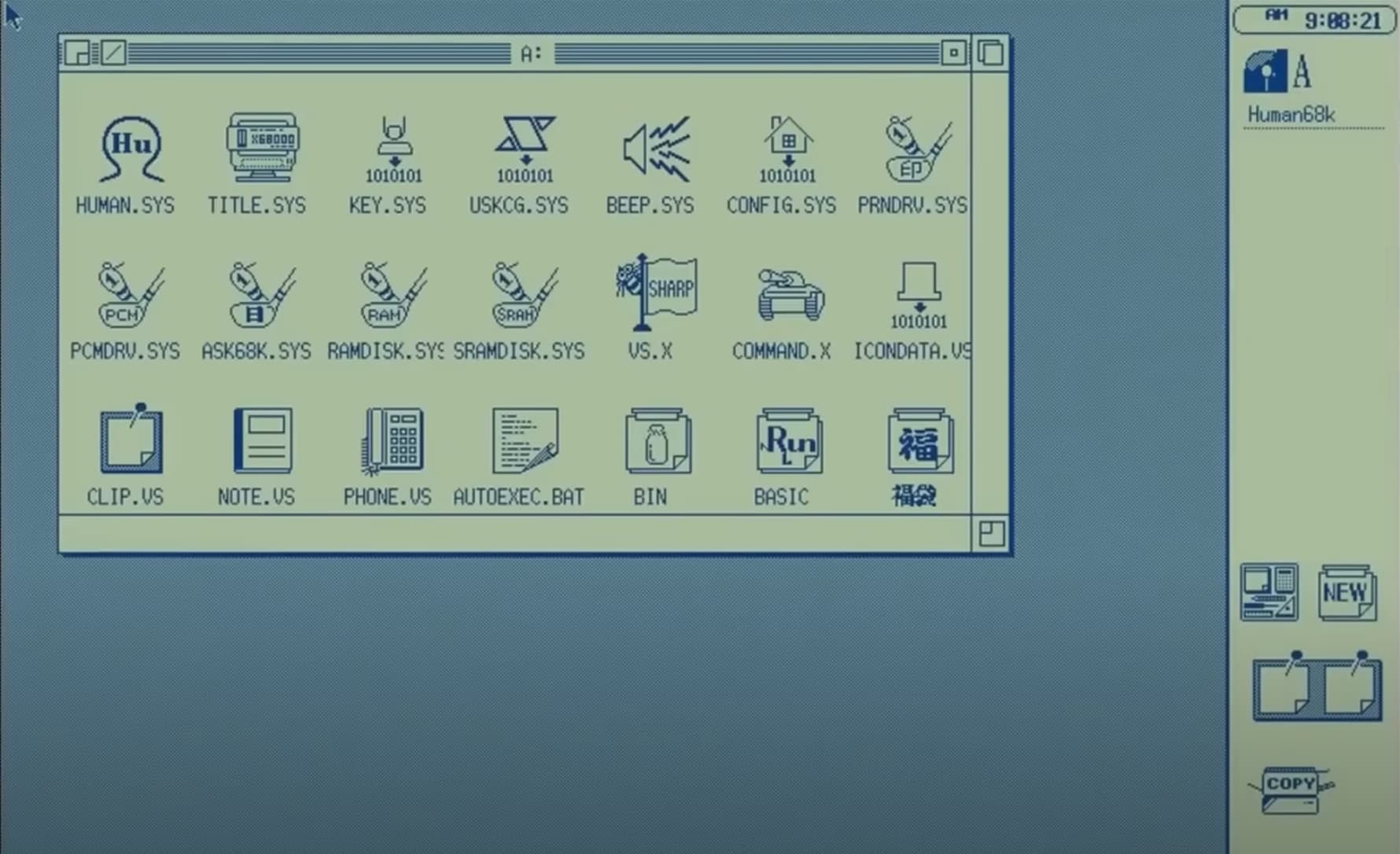The width and height of the screenshot is (1400, 854).
Task: Select the PRNDRV.SYS driver icon
Action: point(918,149)
